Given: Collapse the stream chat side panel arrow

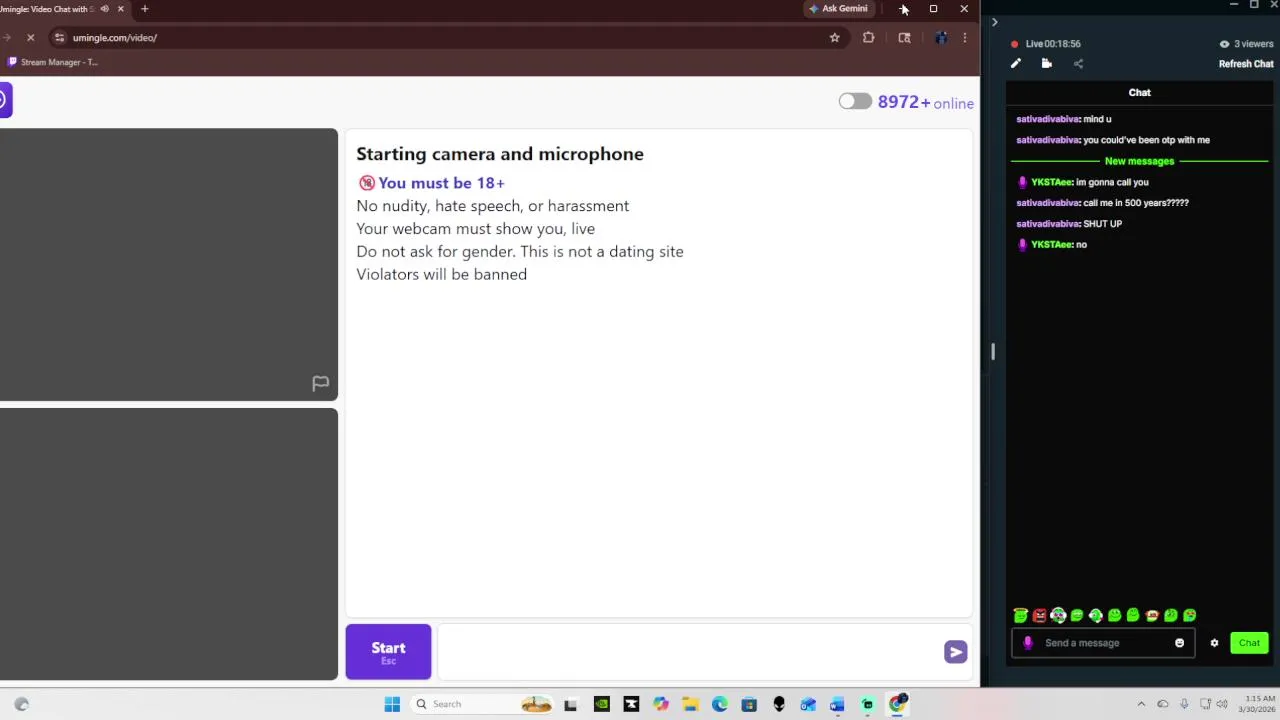Looking at the screenshot, I should 994,22.
